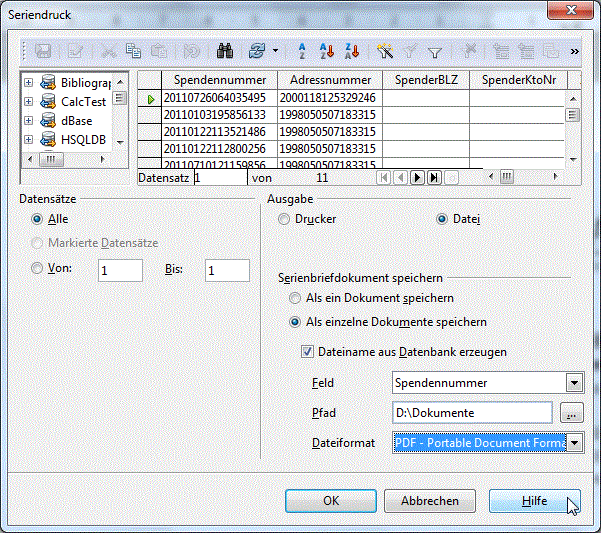601x533 pixels.
Task: Expand the dBase database tree node
Action: click(x=28, y=121)
